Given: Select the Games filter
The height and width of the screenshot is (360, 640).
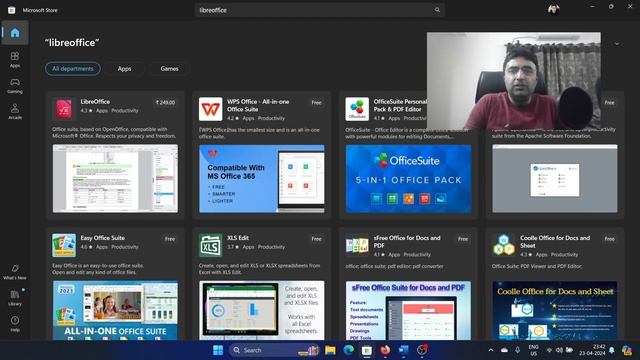Looking at the screenshot, I should [169, 69].
